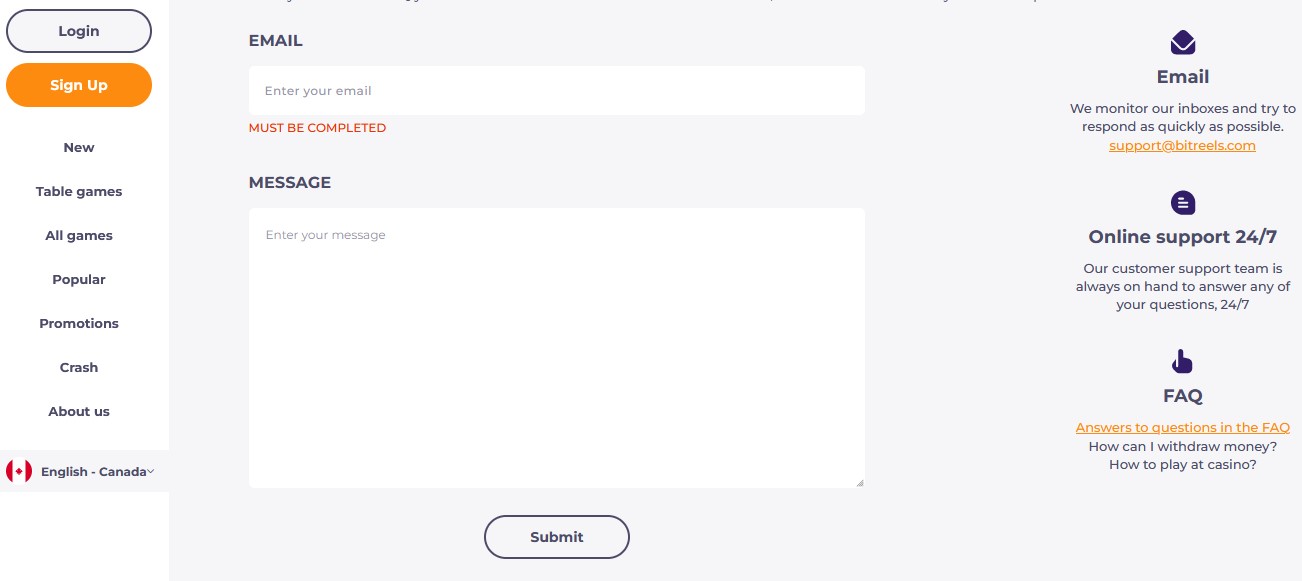Follow the Answers to questions in the FAQ link

[x=1183, y=427]
